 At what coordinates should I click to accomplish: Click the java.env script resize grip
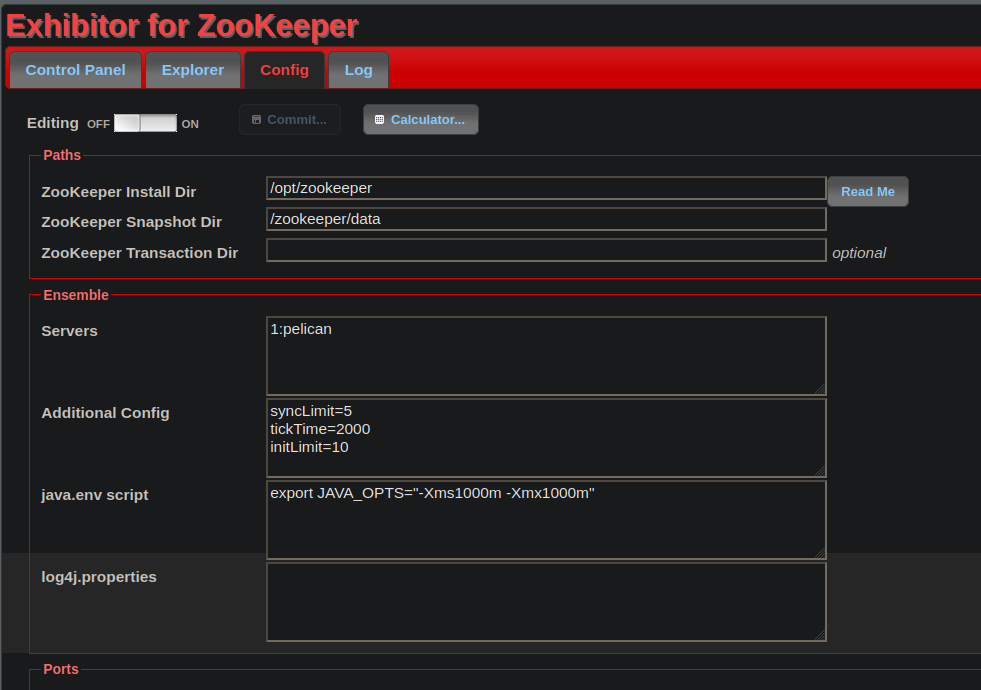820,553
